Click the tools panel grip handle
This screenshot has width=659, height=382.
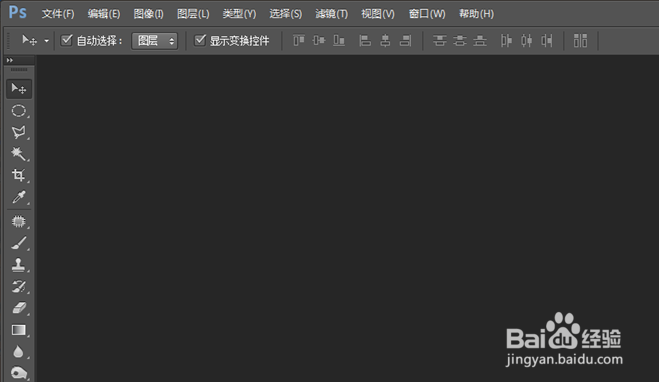[x=19, y=69]
